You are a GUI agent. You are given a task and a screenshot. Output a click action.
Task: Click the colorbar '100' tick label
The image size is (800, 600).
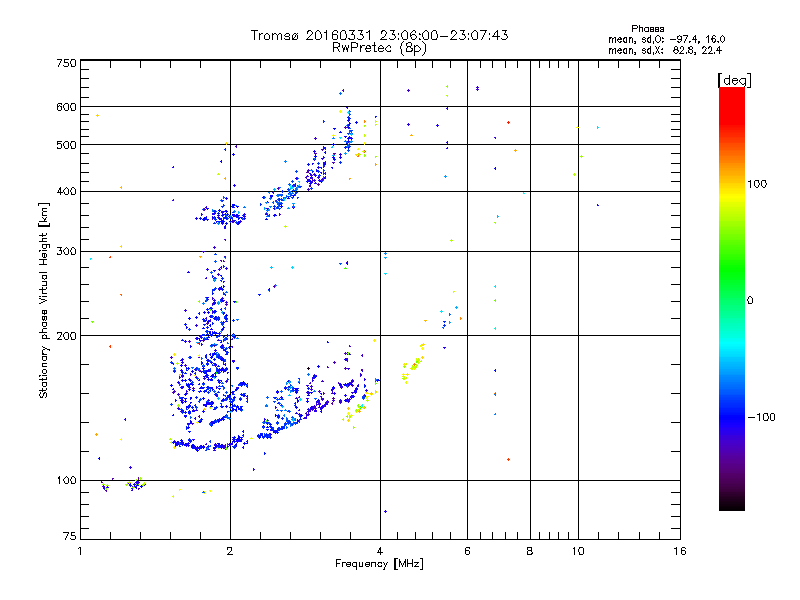pyautogui.click(x=757, y=184)
